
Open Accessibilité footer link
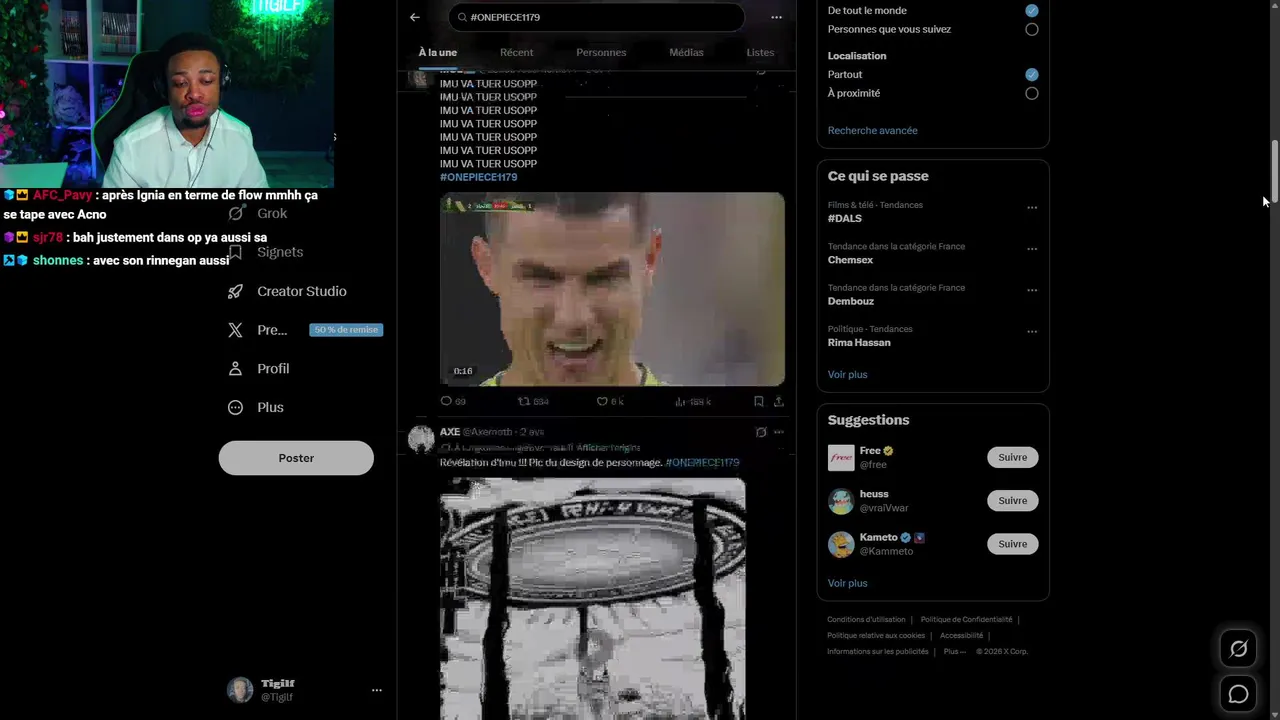coord(961,636)
